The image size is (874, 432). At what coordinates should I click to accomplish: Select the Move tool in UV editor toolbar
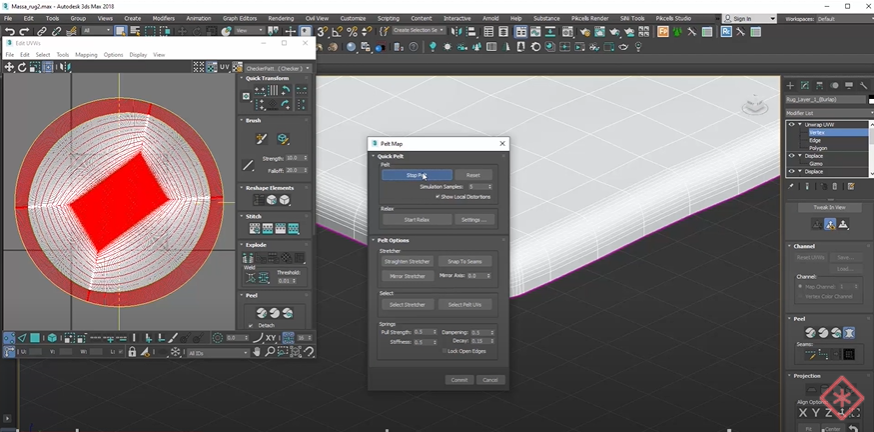9,67
